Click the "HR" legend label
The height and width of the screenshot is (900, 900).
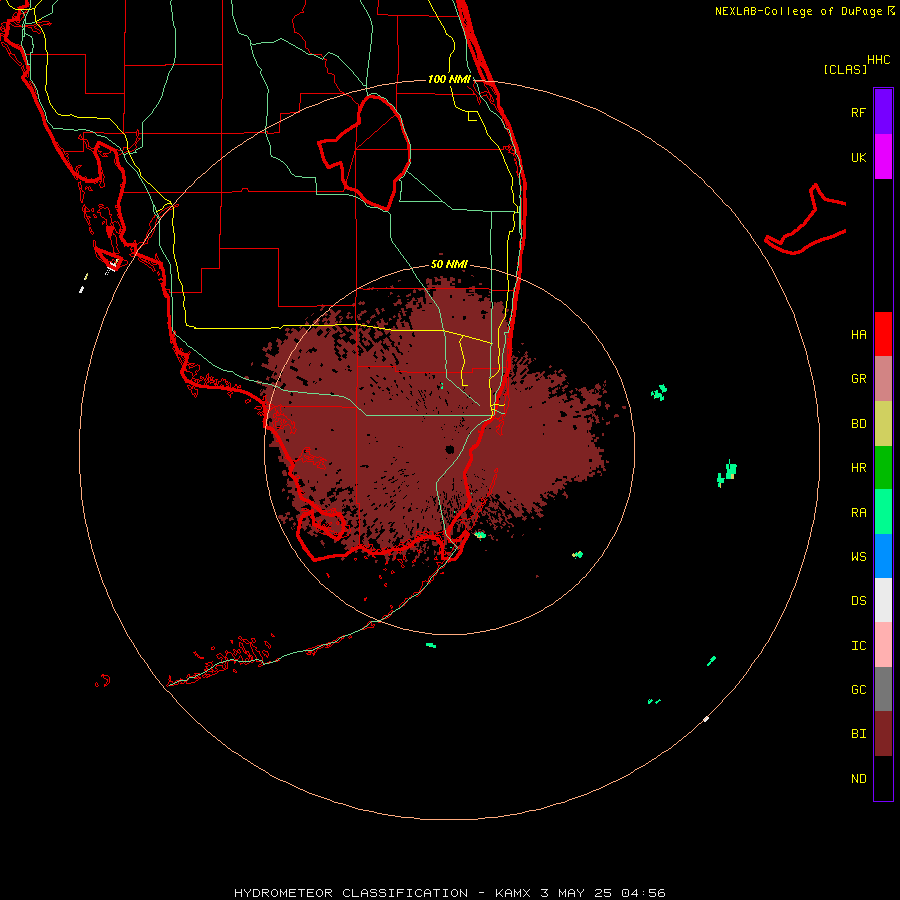tap(858, 468)
